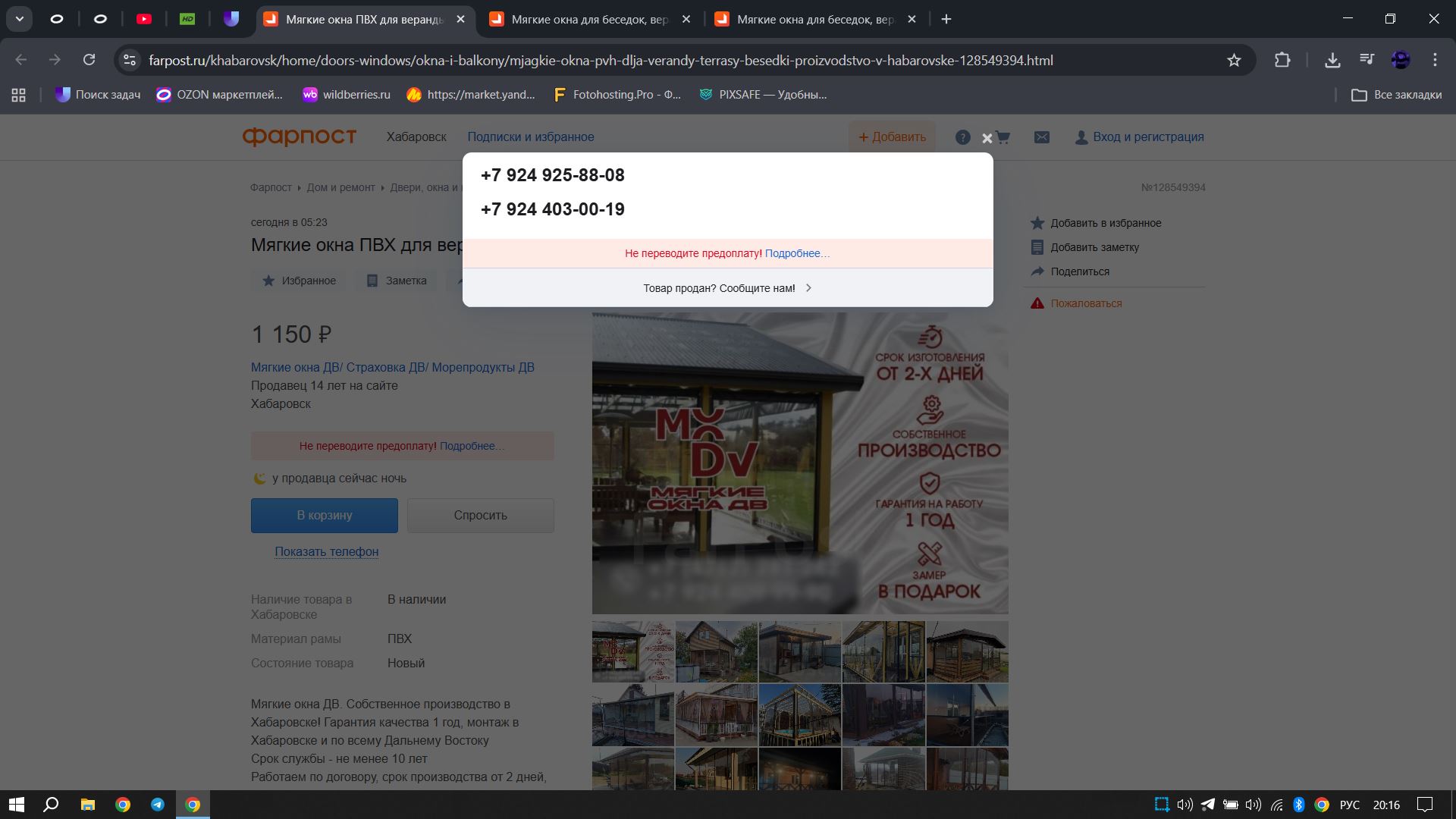Close the phone number popup
The image size is (1456, 819).
coord(987,139)
